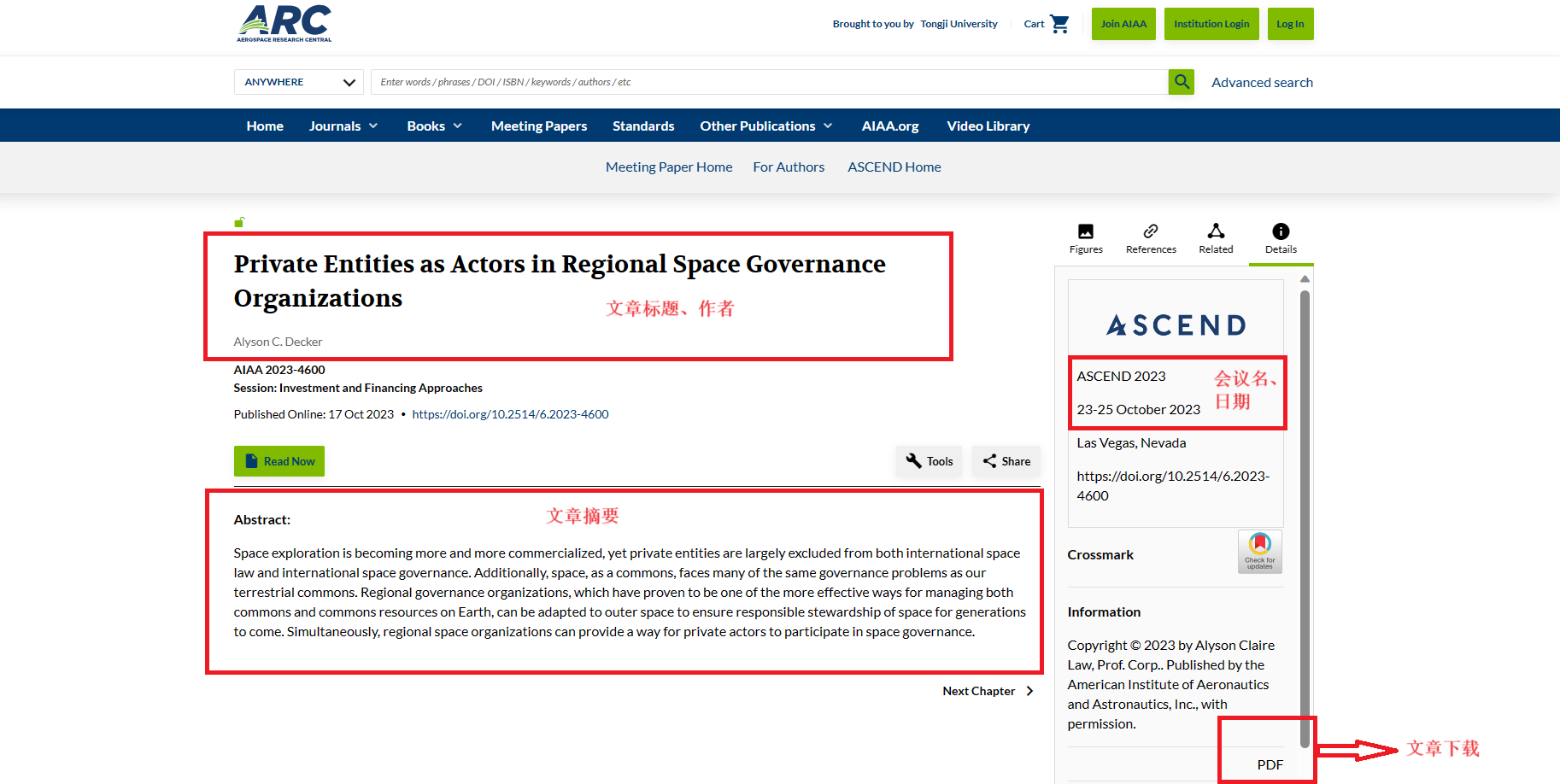
Task: Click the Join AIAA button
Action: [1123, 24]
